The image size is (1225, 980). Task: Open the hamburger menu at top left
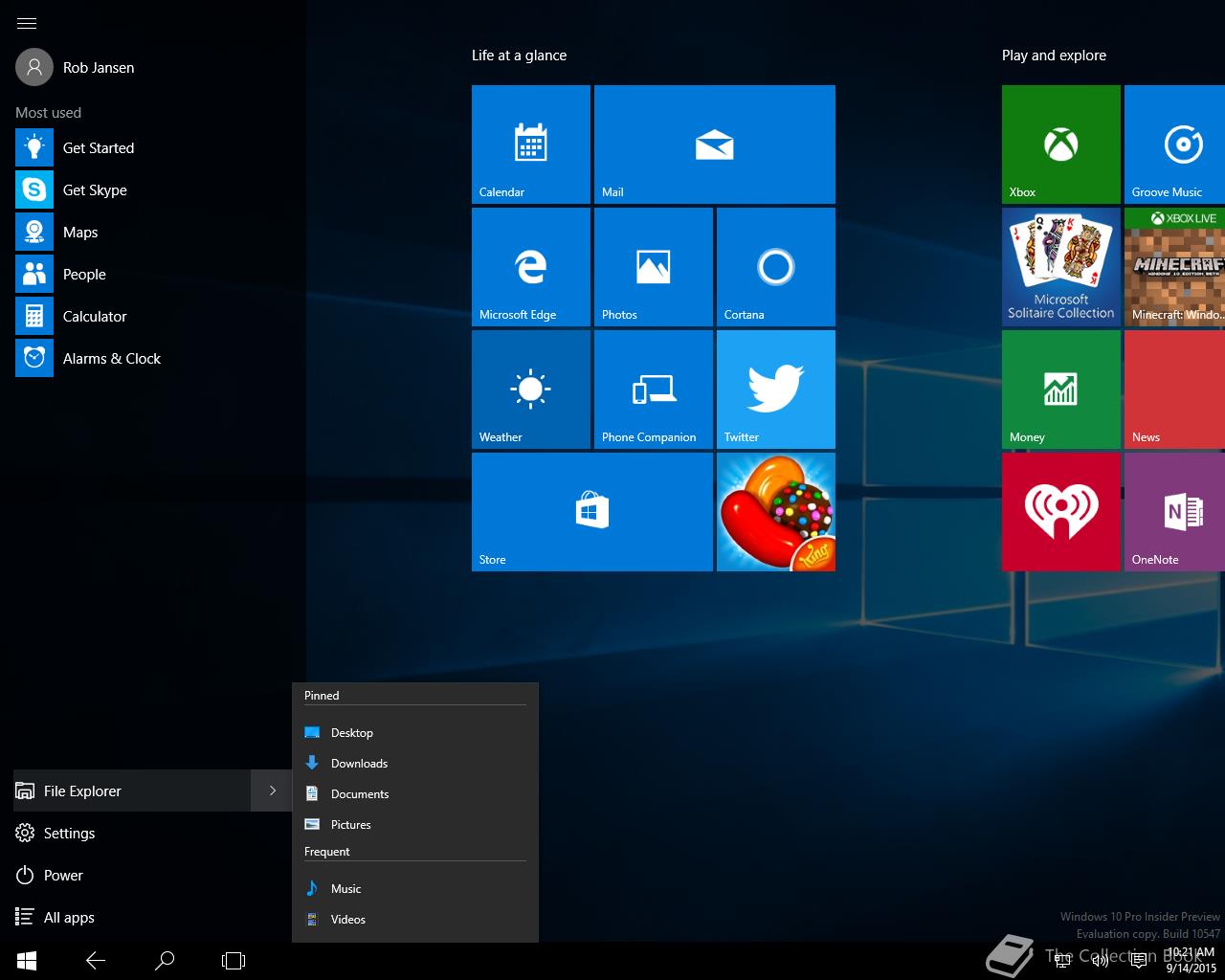tap(27, 23)
